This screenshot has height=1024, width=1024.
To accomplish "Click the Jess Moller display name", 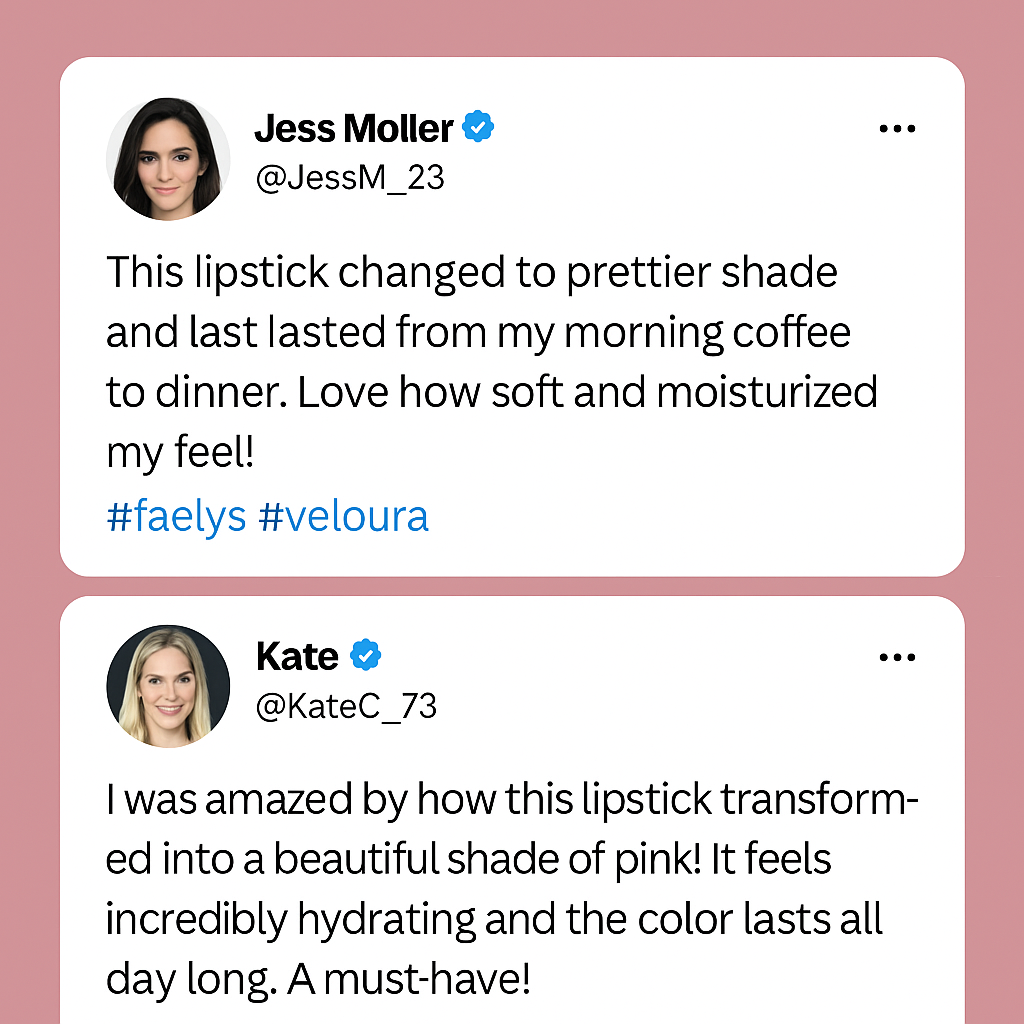I will pos(353,128).
